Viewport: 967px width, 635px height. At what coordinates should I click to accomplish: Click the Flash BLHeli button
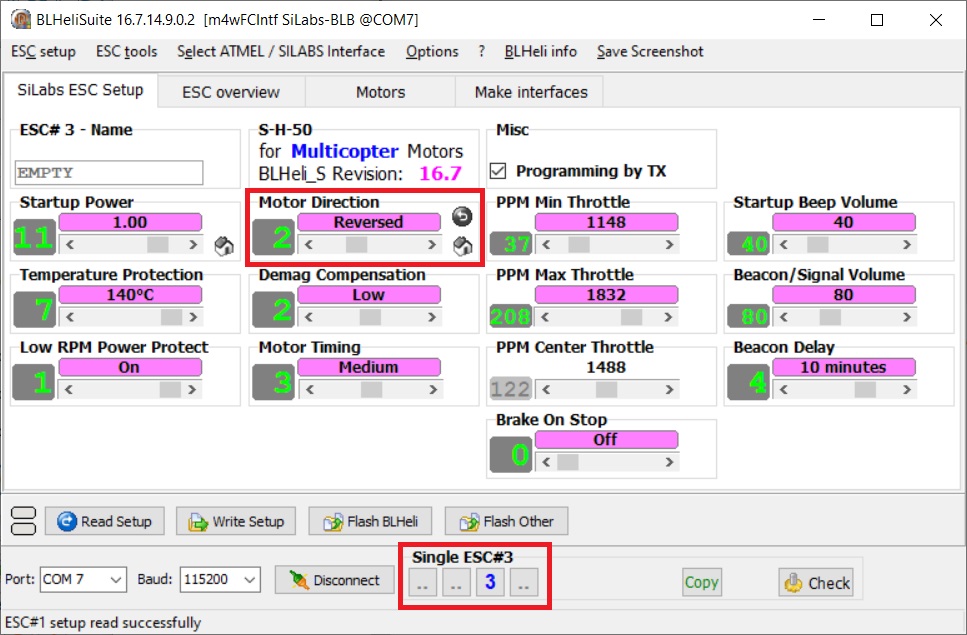click(x=370, y=522)
